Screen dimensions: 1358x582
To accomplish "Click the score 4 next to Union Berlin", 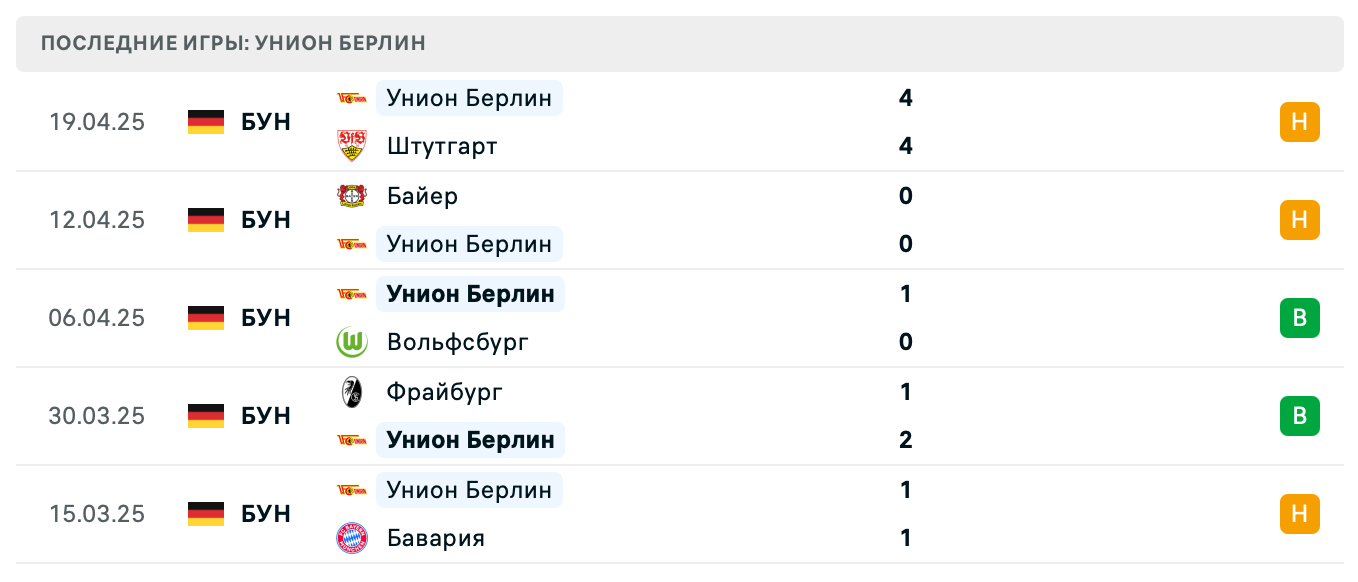I will 905,97.
